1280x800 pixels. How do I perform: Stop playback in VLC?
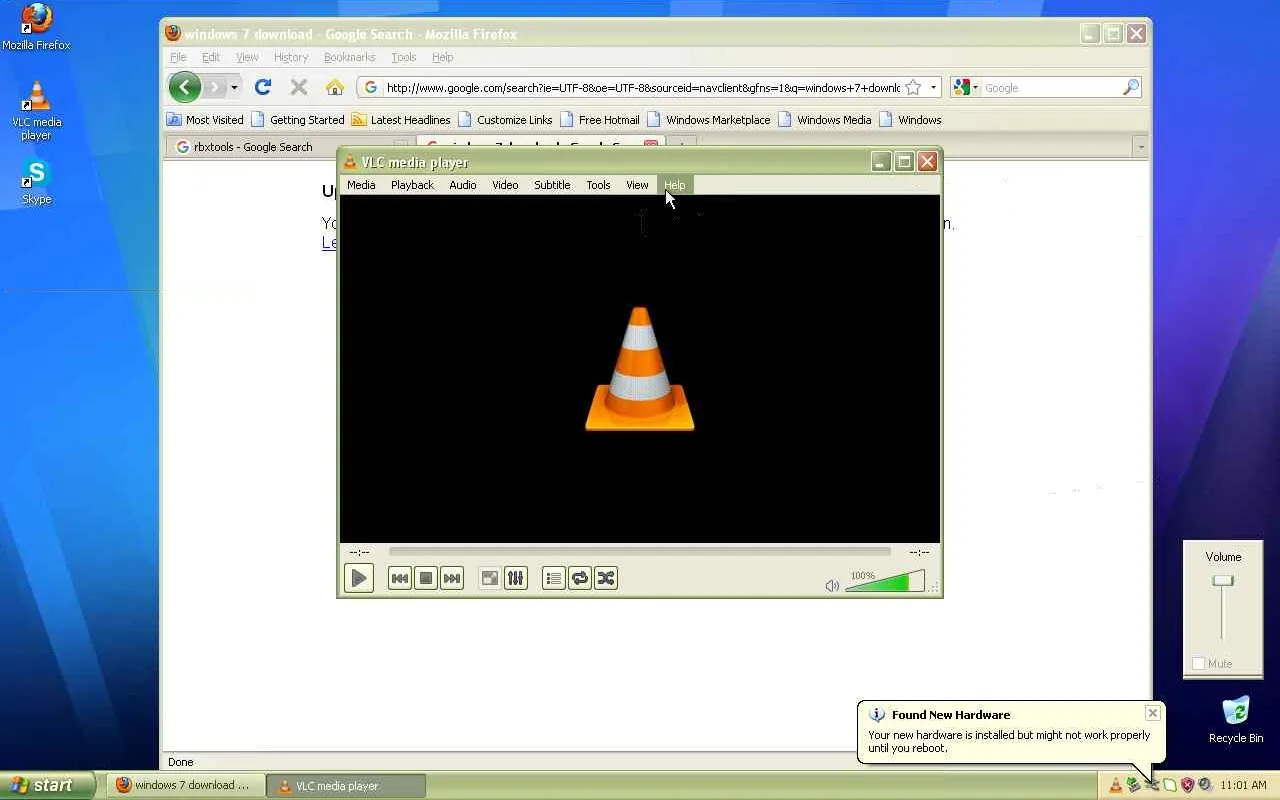[426, 578]
